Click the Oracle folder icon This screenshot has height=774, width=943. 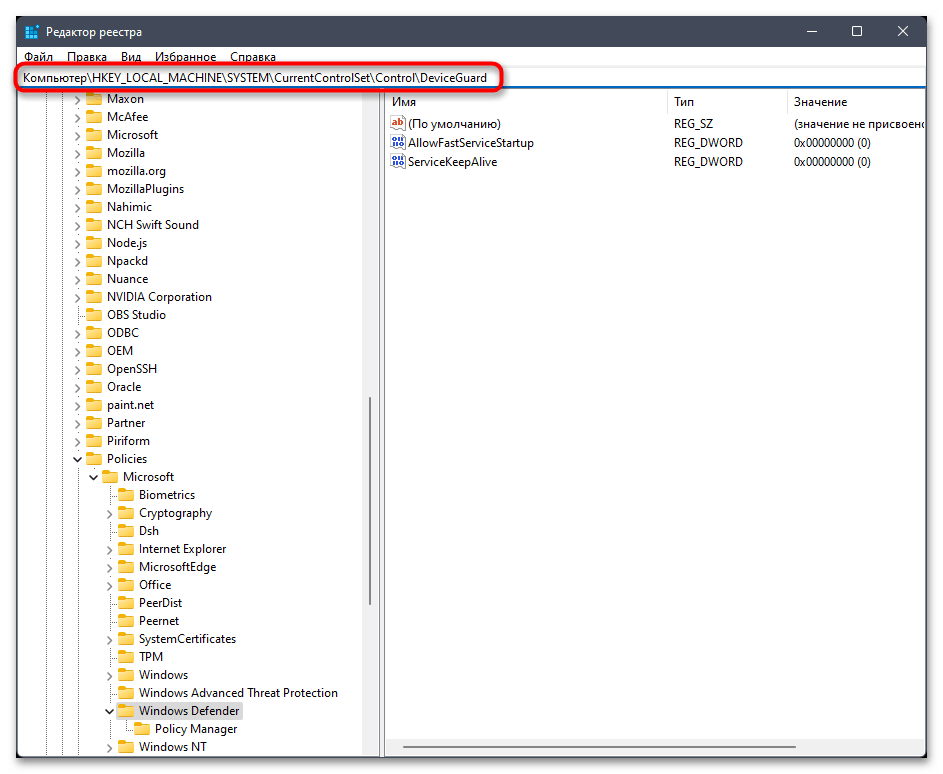point(94,387)
